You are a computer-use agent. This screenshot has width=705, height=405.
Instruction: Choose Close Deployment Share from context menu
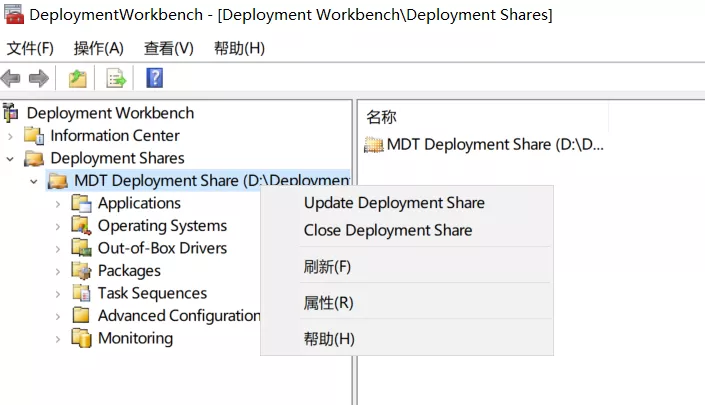[388, 231]
